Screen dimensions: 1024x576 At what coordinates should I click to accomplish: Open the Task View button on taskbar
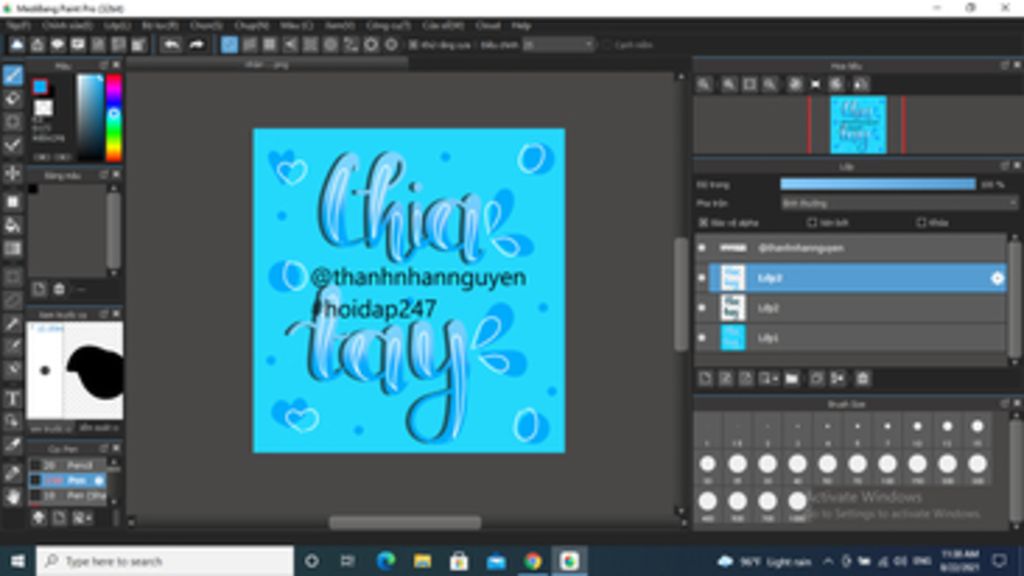347,561
